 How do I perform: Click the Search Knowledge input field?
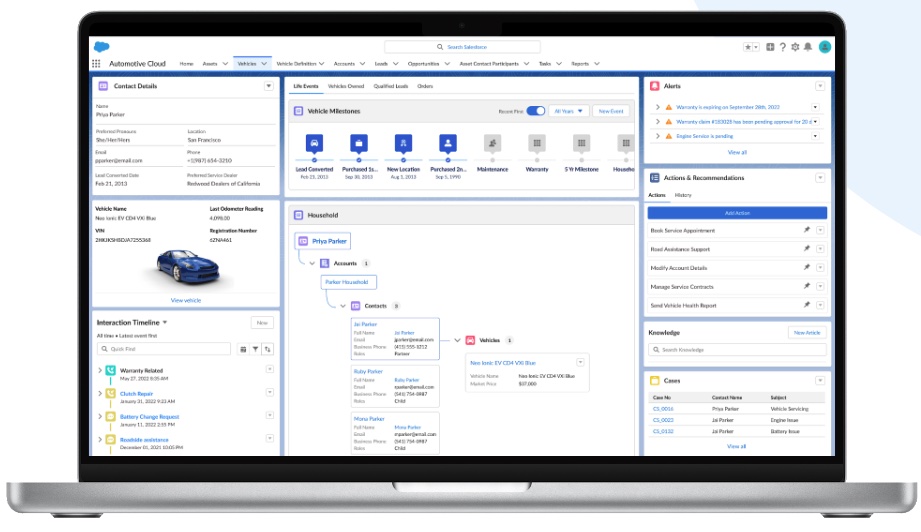tap(737, 350)
